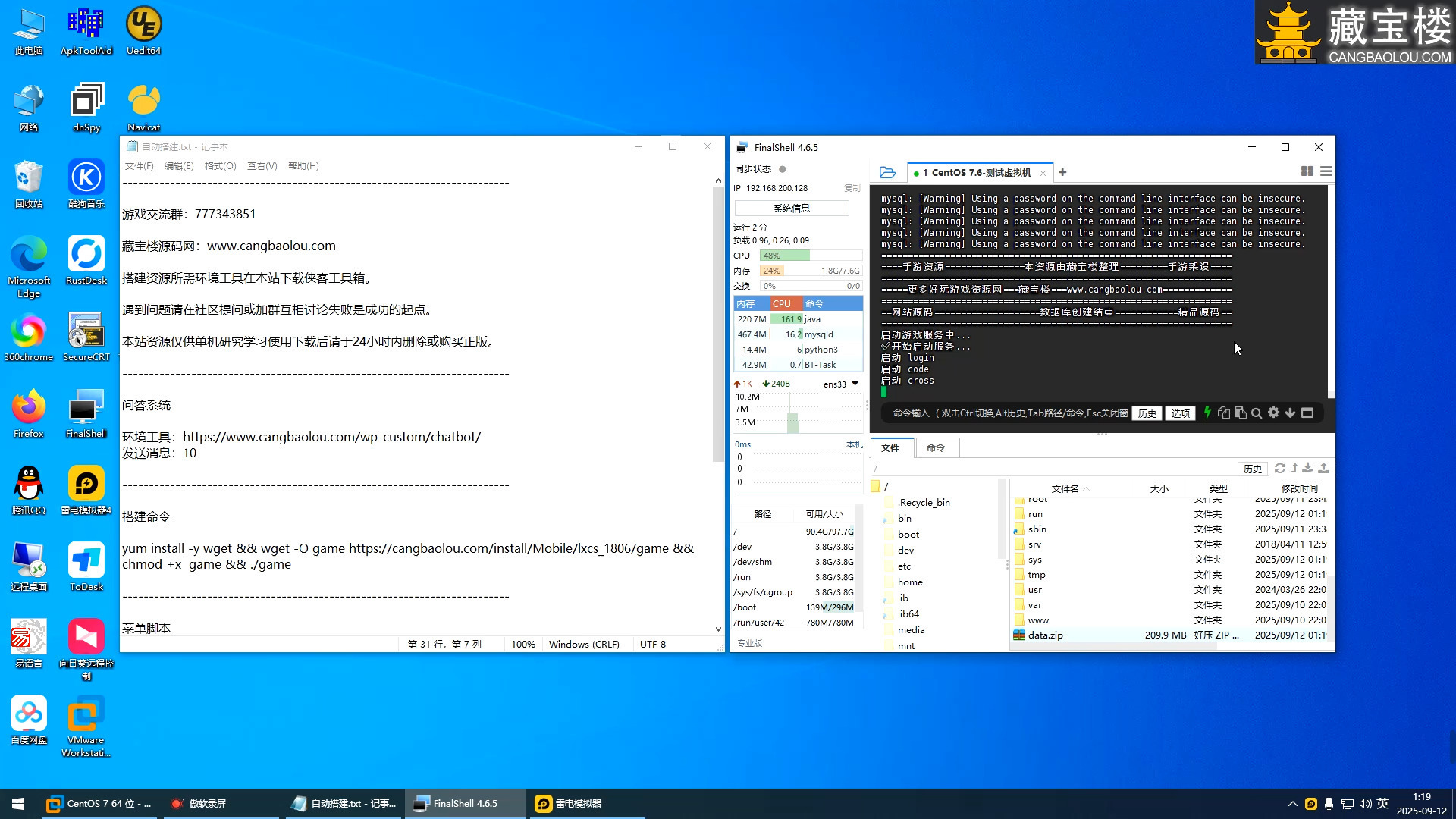This screenshot has height=819, width=1456.
Task: Open 格式(O) menu in Notepad
Action: click(220, 165)
